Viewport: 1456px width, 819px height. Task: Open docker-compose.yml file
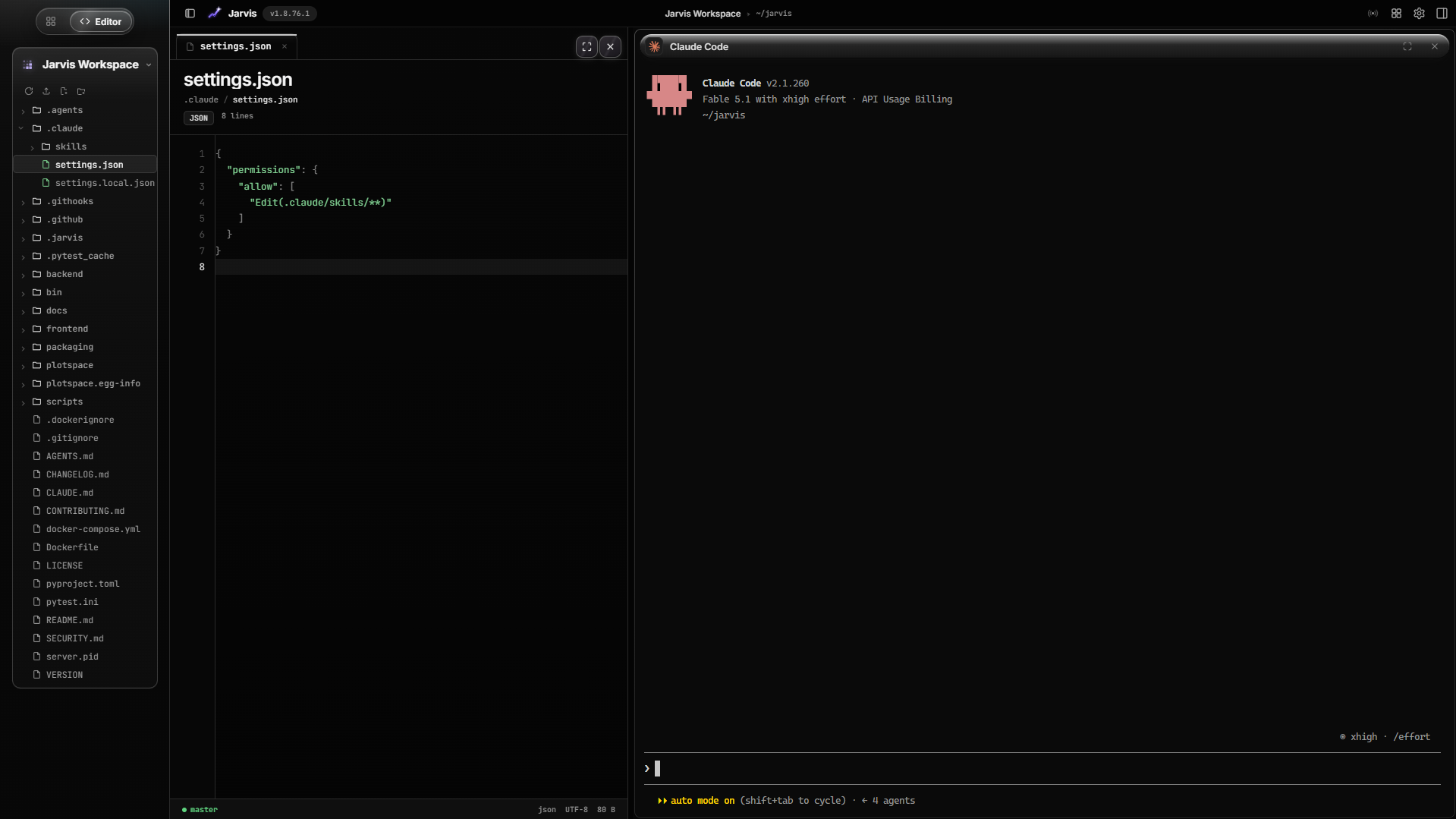pos(85,529)
